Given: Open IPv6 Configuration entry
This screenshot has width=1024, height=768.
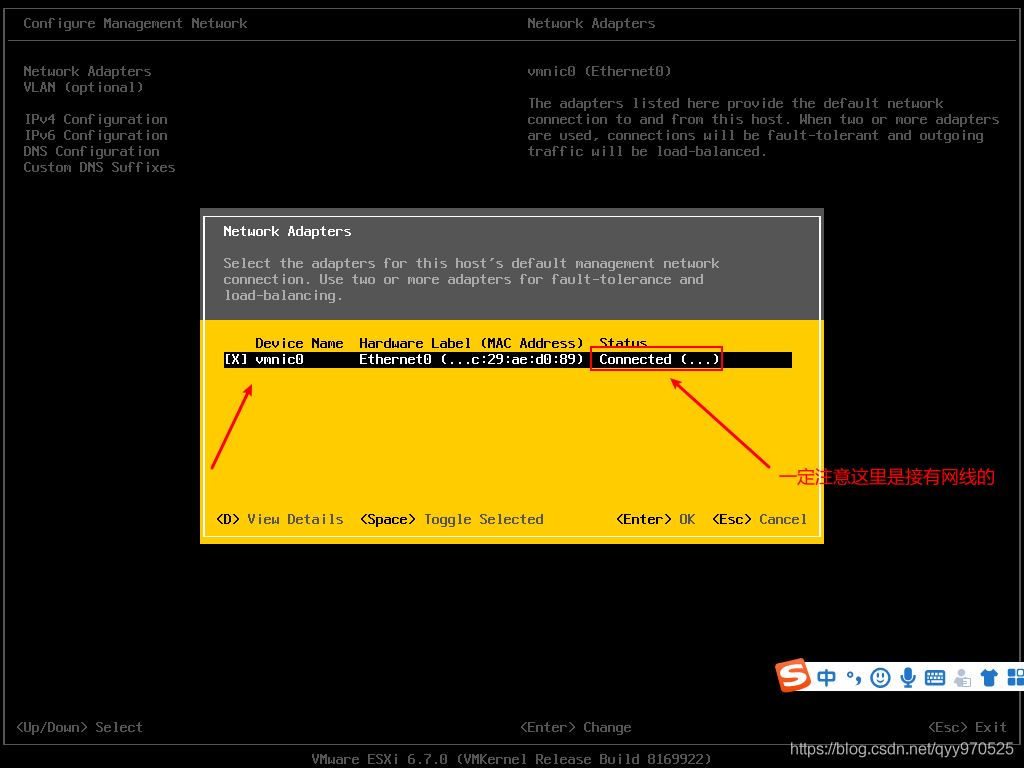Looking at the screenshot, I should tap(95, 135).
